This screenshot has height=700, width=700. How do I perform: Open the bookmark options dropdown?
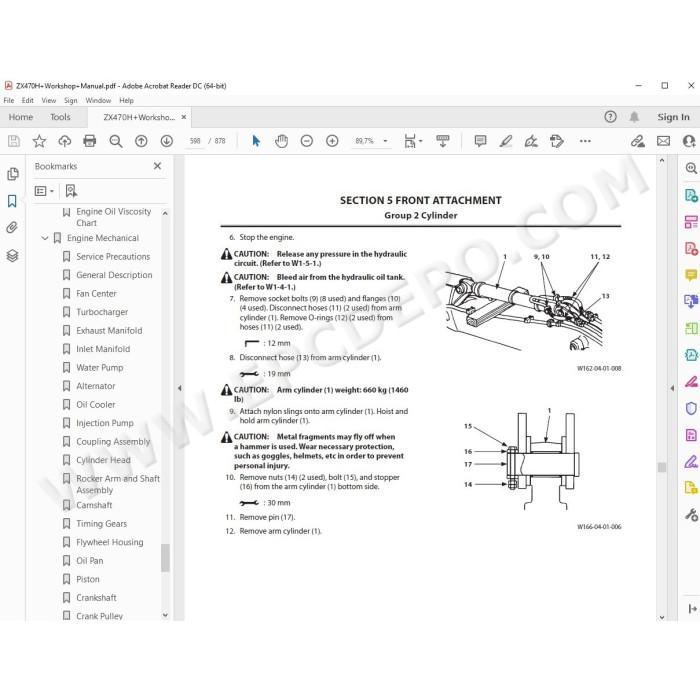pyautogui.click(x=44, y=191)
